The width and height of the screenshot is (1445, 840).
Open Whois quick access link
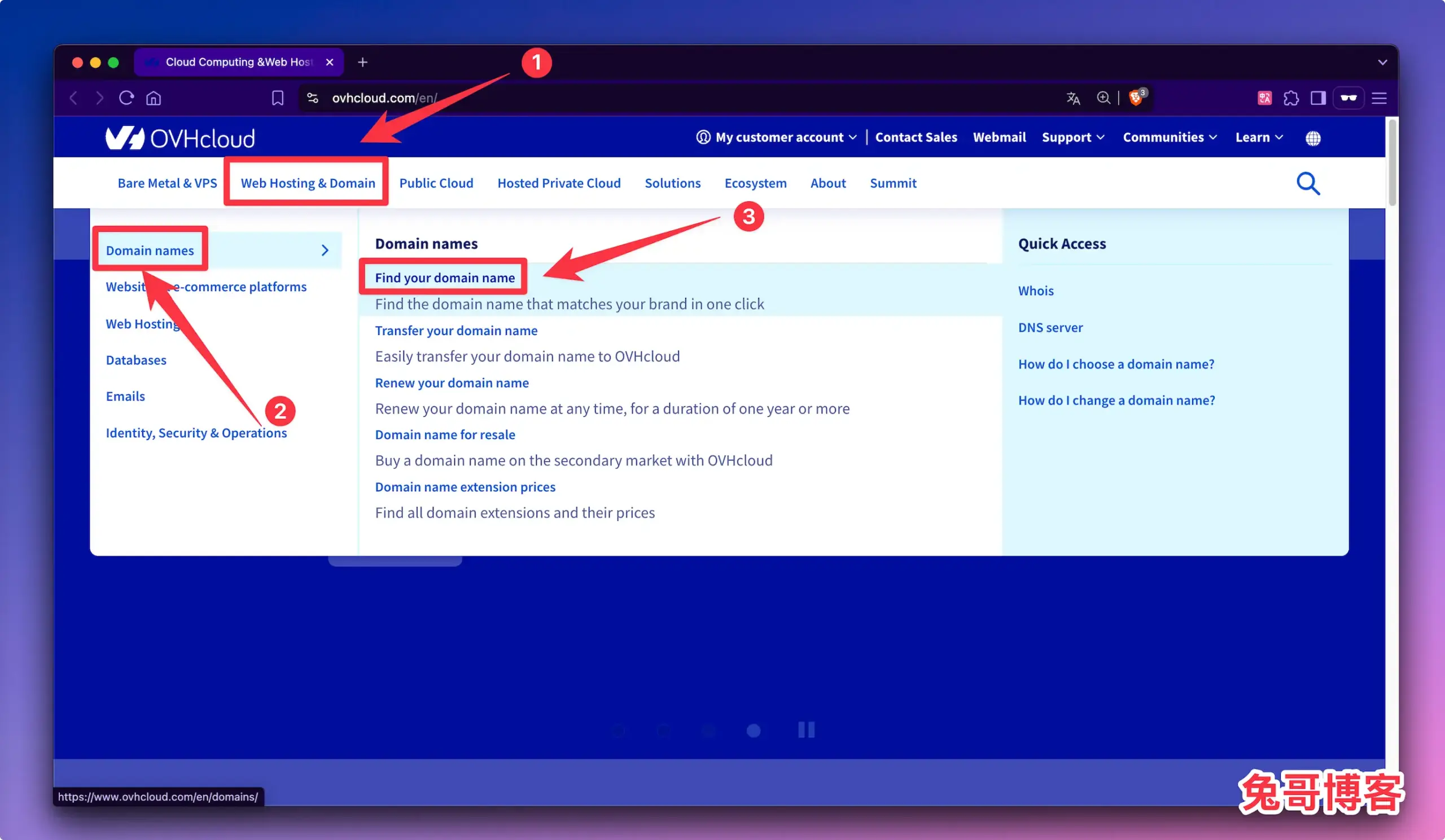coord(1036,291)
